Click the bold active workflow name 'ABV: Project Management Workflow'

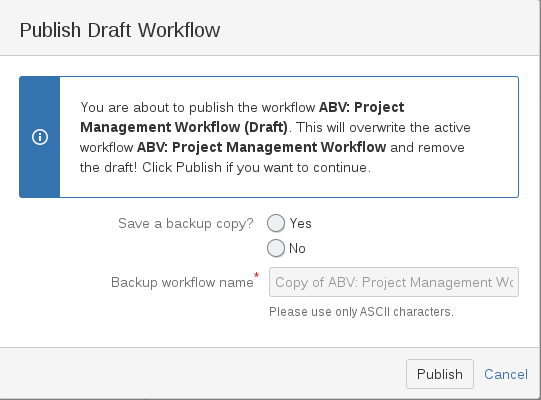pyautogui.click(x=262, y=147)
